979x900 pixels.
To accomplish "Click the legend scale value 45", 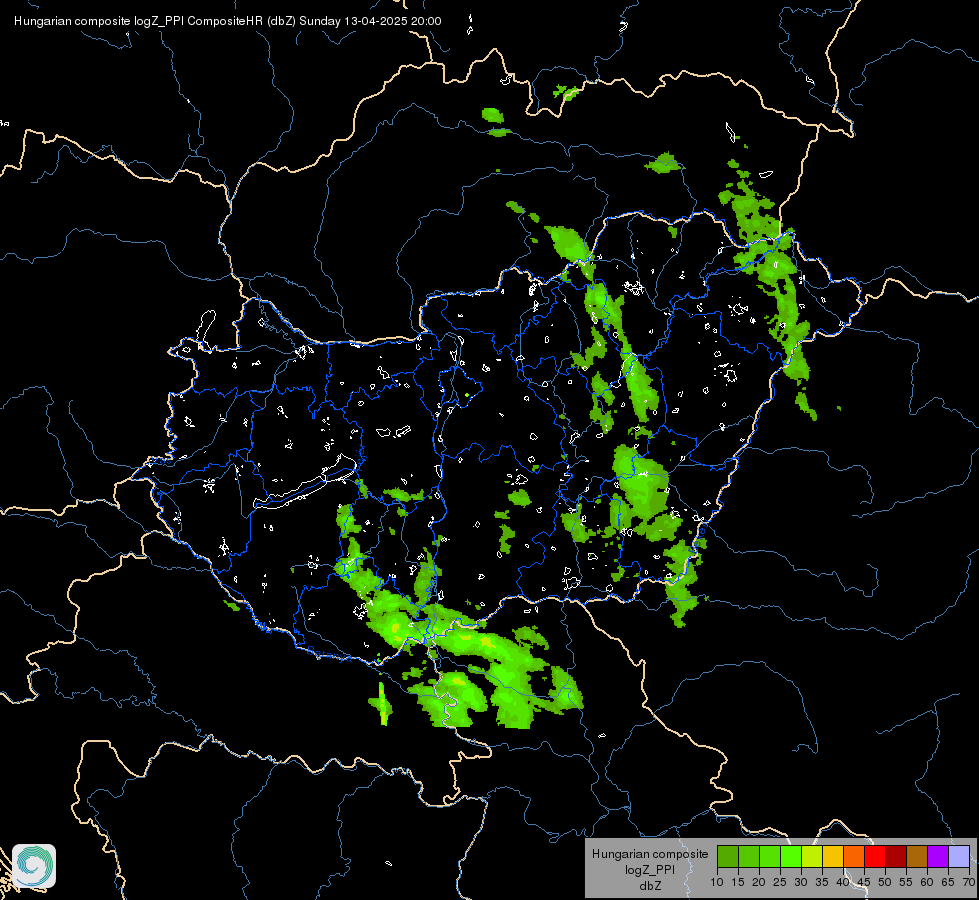I will [863, 883].
